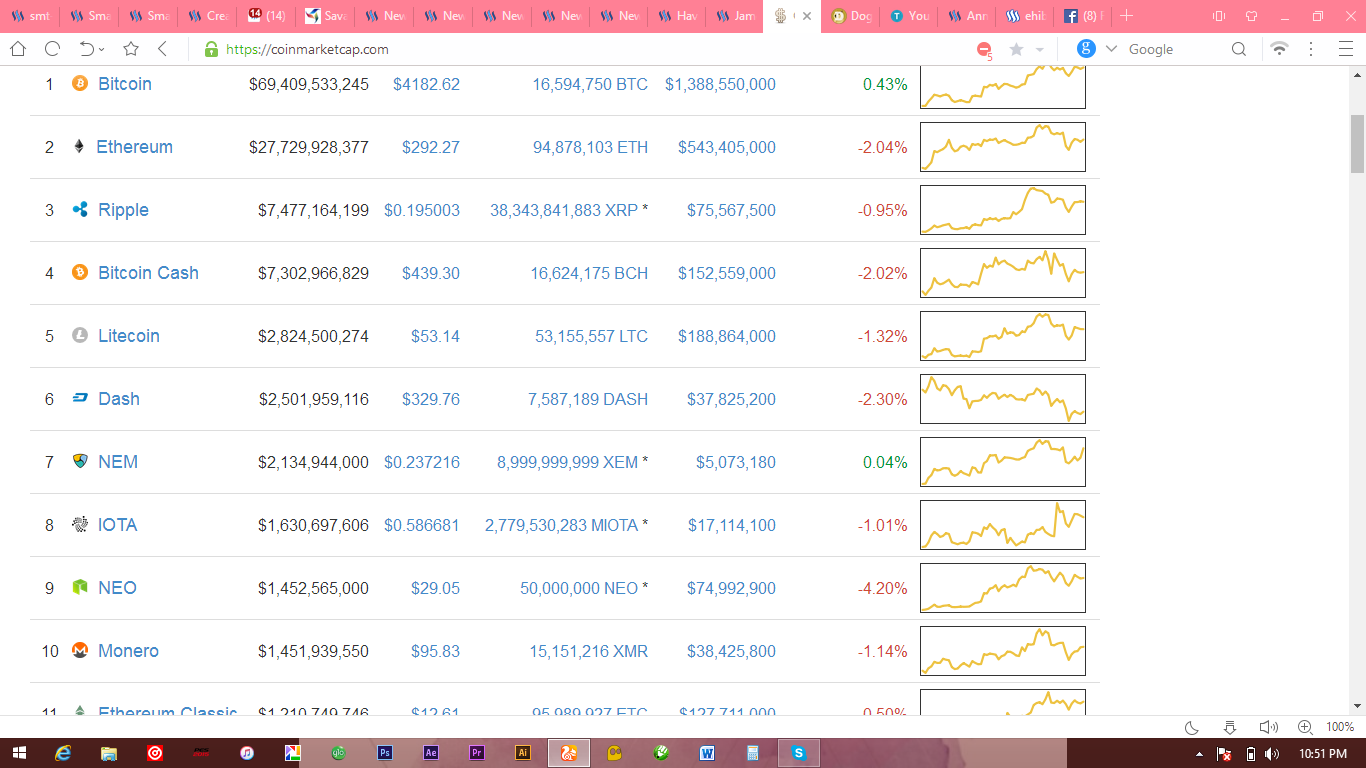The image size is (1366, 768).
Task: Click the green padlock security icon
Action: pyautogui.click(x=210, y=49)
